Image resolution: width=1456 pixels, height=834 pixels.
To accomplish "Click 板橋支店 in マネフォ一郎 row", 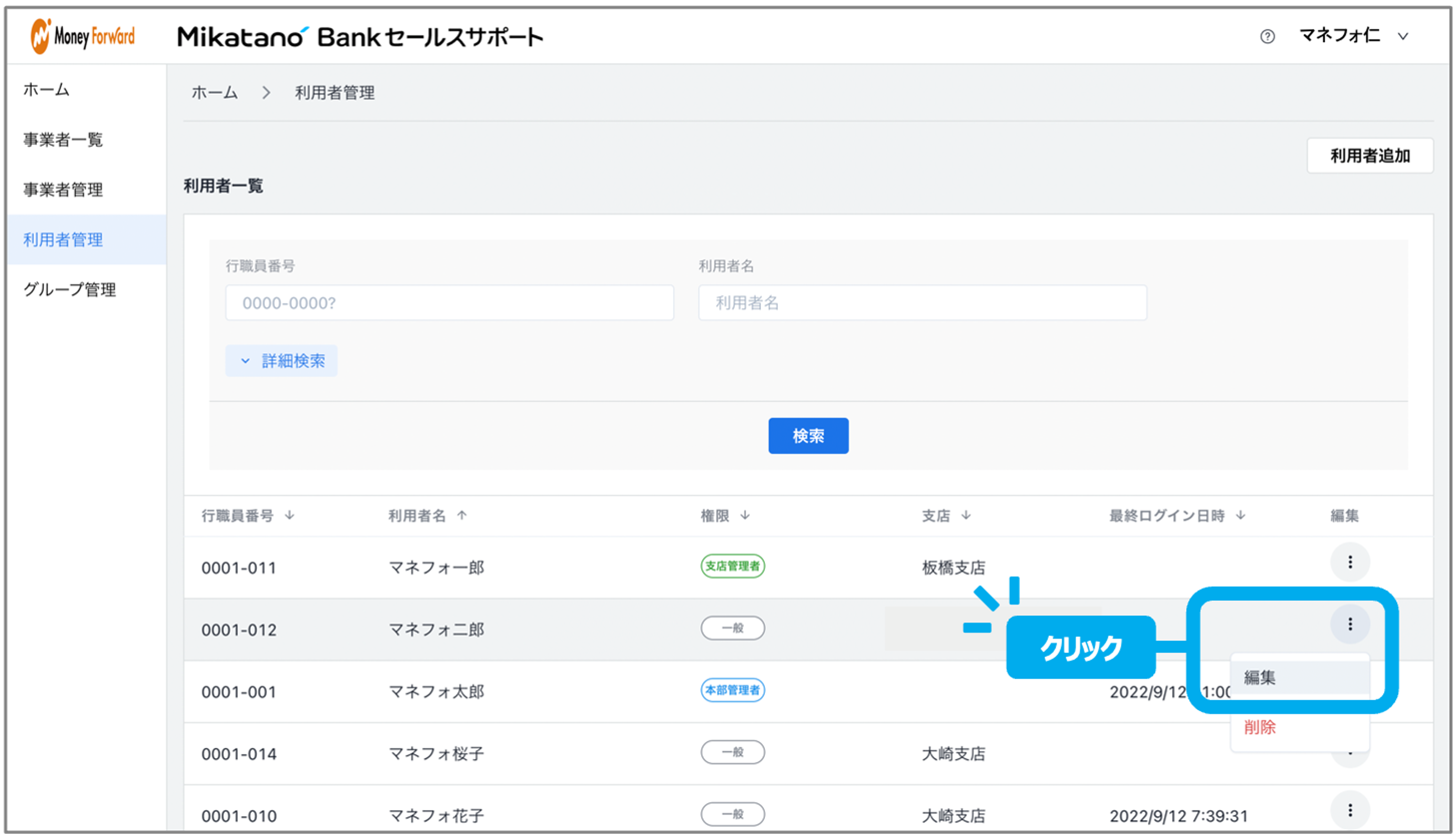I will (953, 568).
